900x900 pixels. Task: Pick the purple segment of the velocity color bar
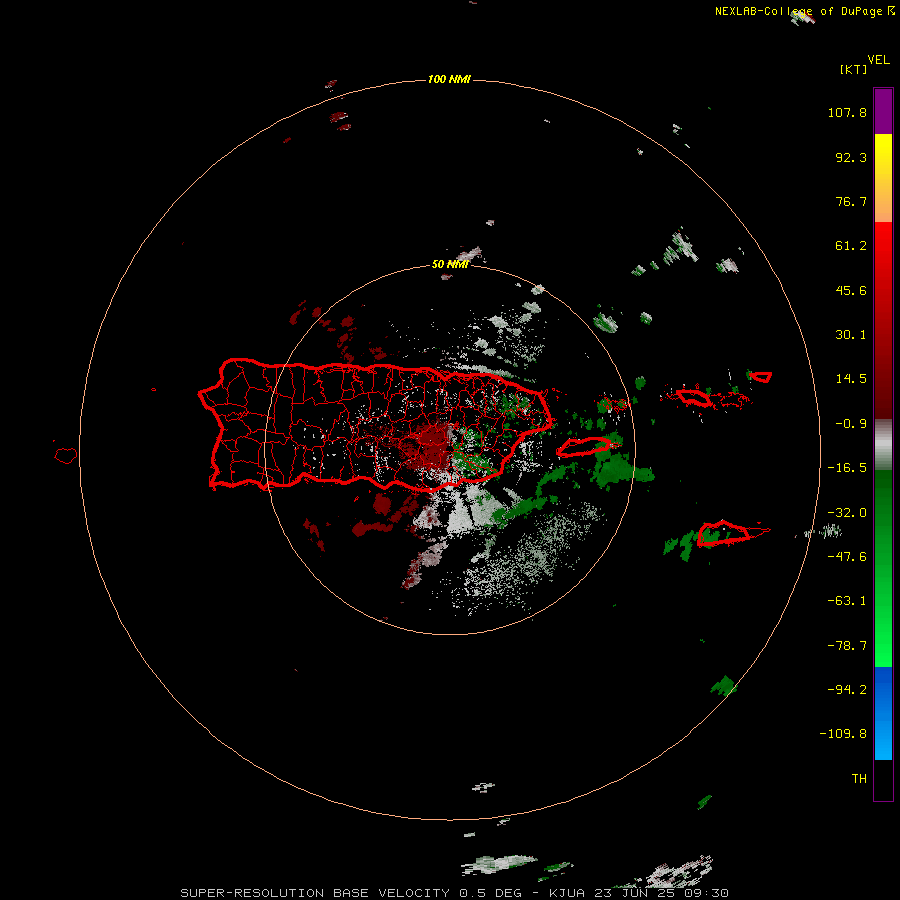tap(883, 111)
